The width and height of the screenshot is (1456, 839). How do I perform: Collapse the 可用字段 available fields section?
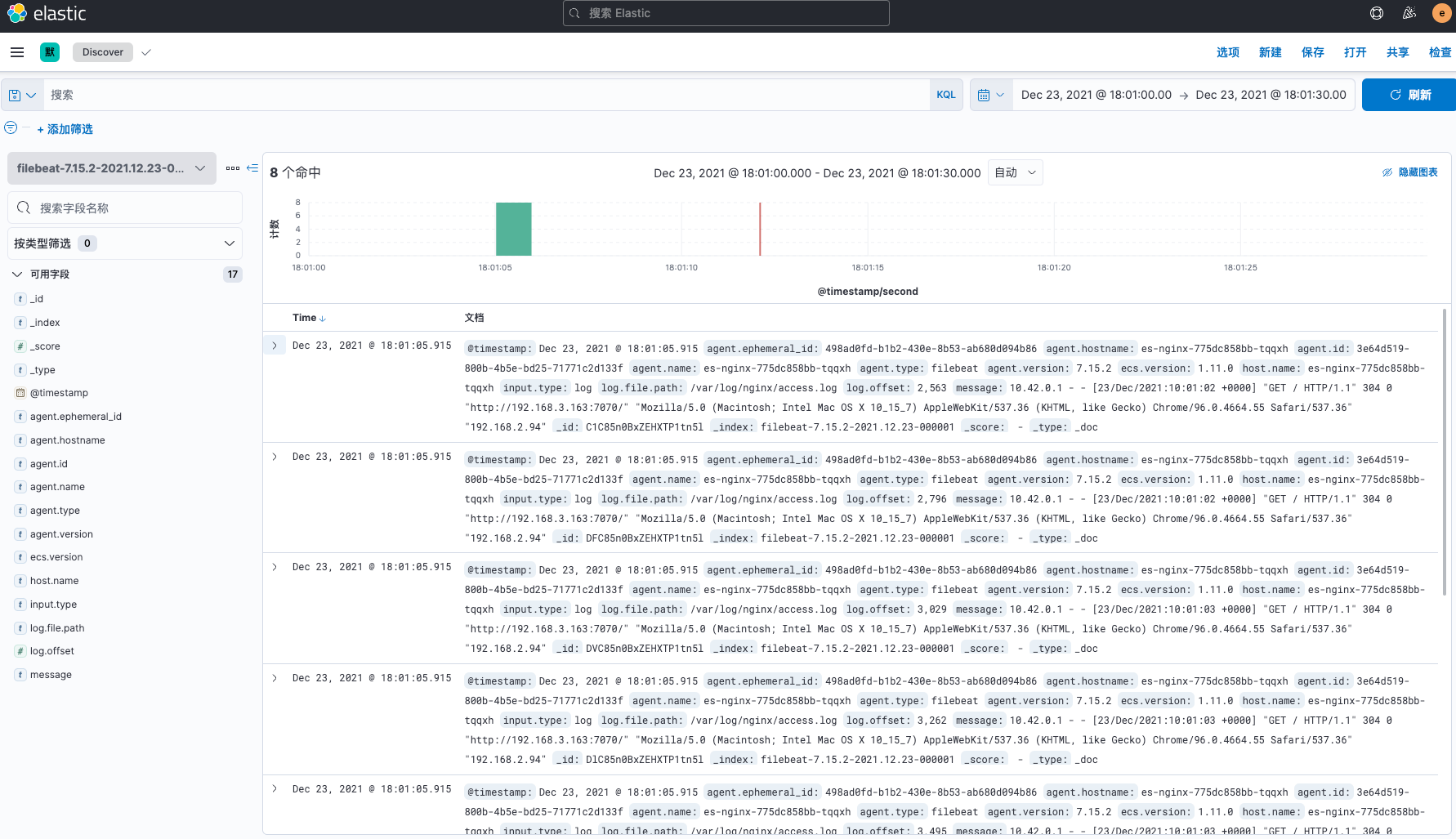click(x=17, y=274)
